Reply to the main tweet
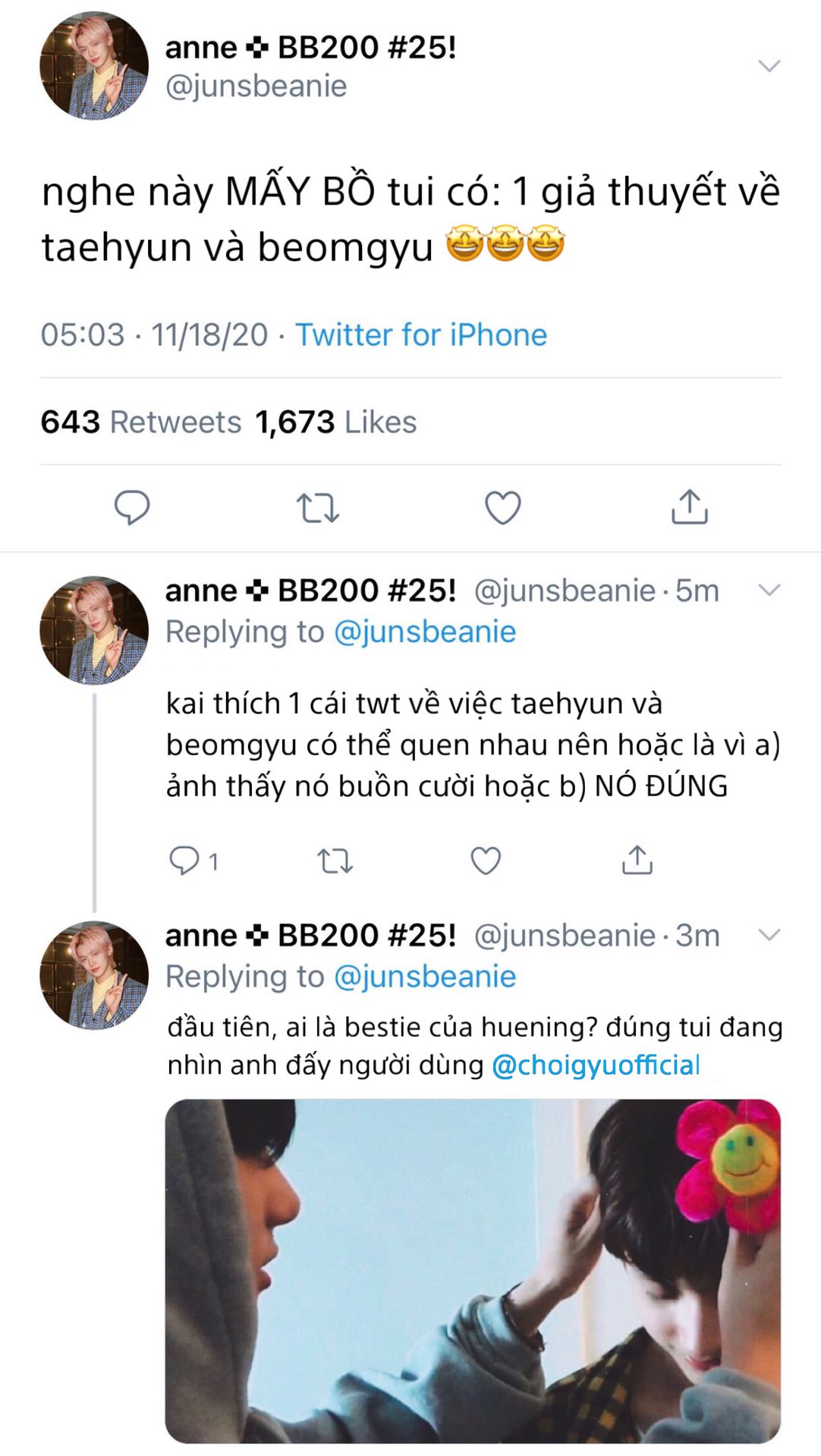 (x=131, y=507)
